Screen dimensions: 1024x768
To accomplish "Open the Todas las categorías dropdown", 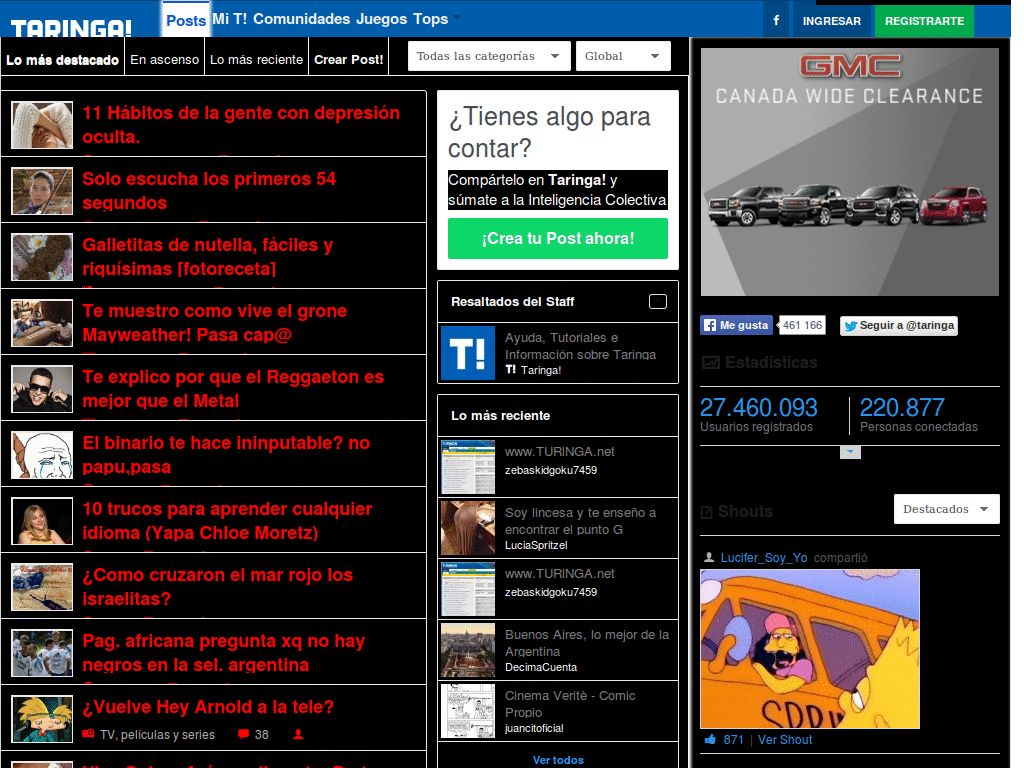I will [488, 56].
